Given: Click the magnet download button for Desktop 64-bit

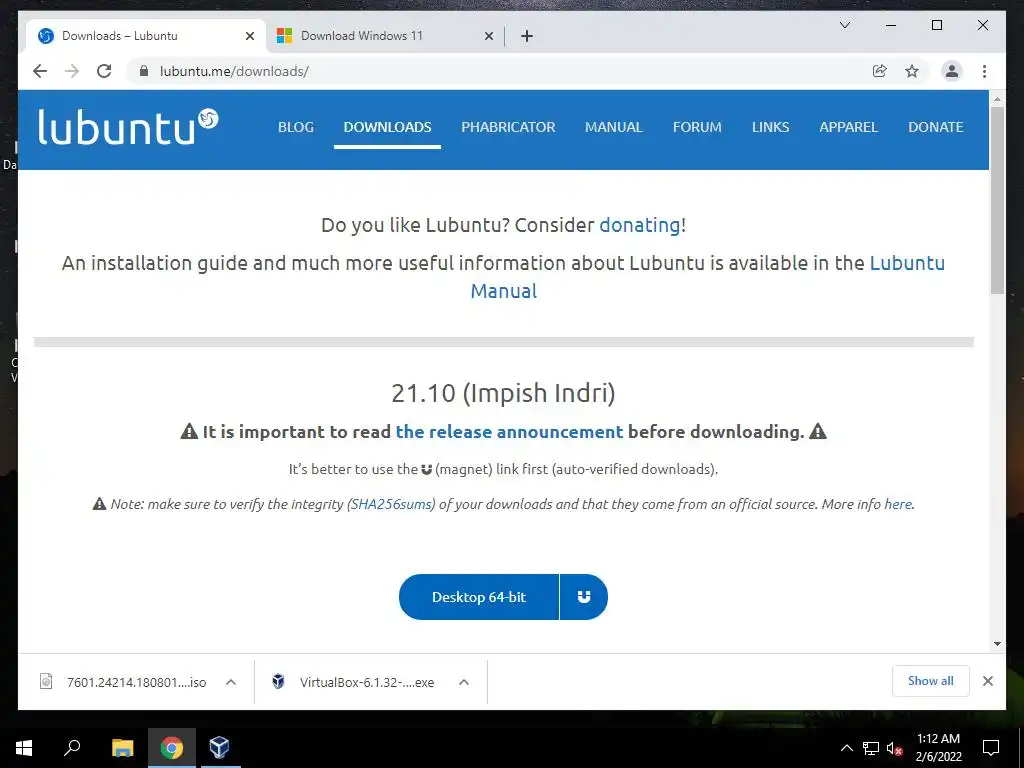Looking at the screenshot, I should tap(584, 597).
